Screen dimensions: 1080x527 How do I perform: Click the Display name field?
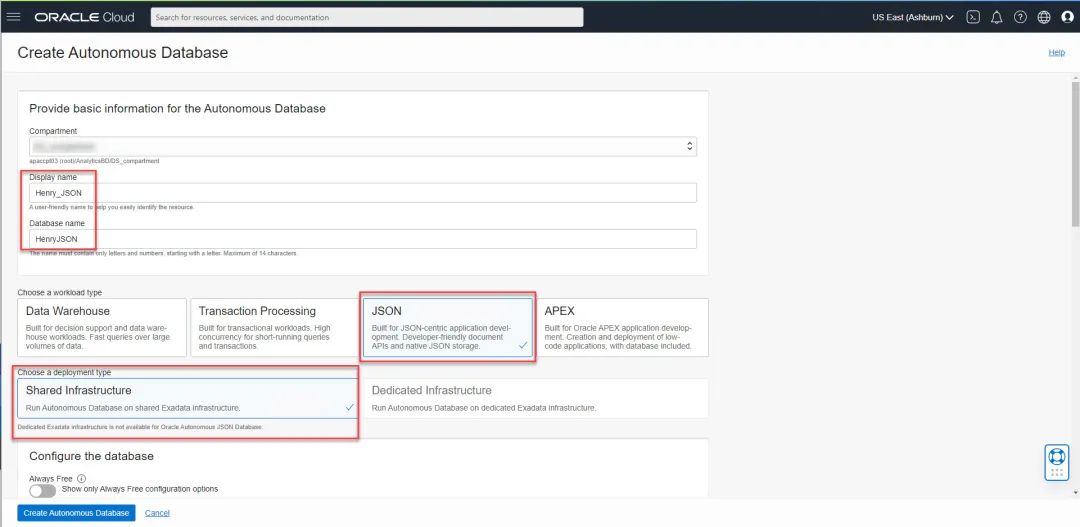point(363,193)
